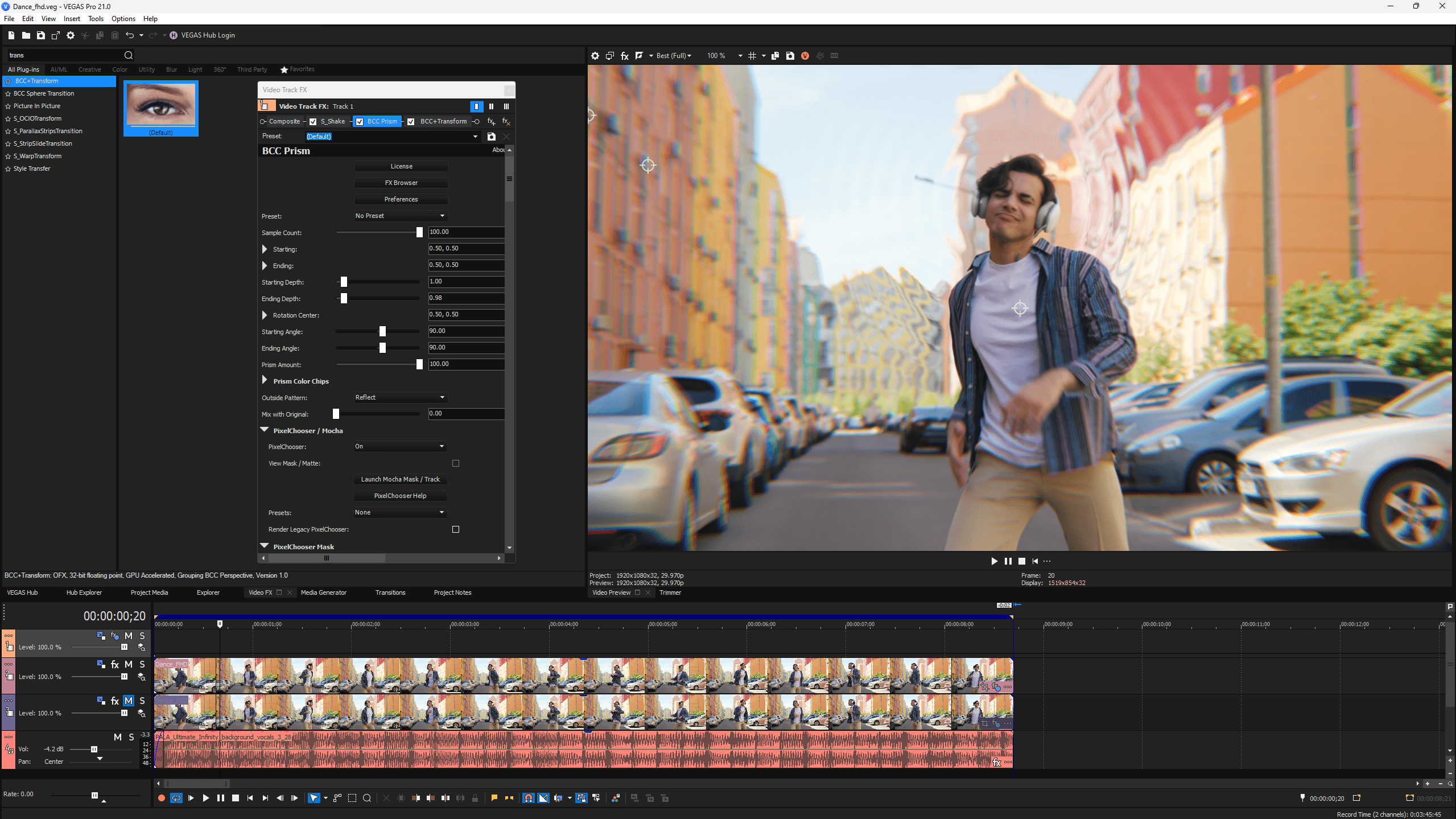The width and height of the screenshot is (1456, 819).
Task: Click the Record button in transport bar
Action: coord(161,798)
